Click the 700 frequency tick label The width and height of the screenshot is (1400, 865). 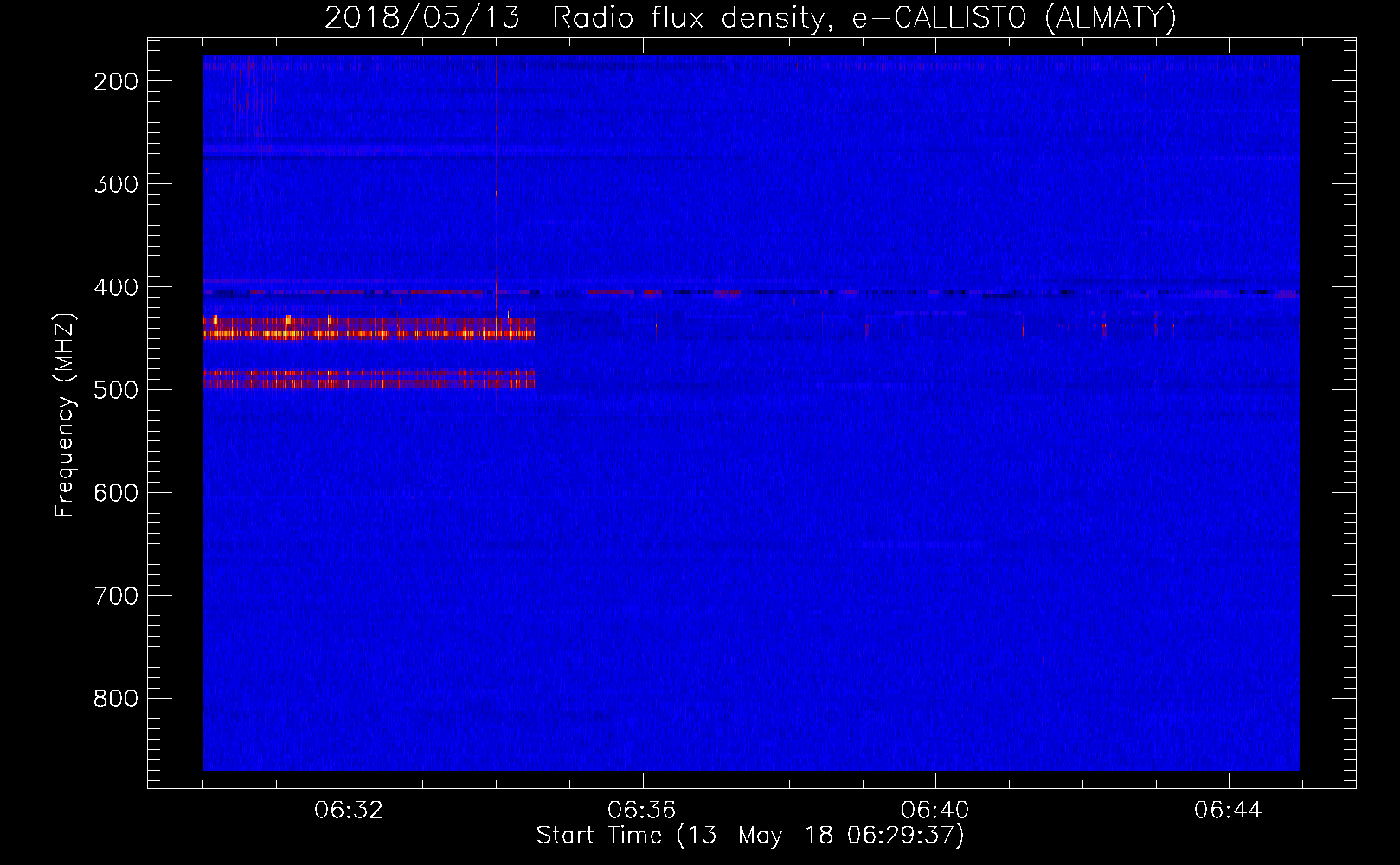click(116, 596)
